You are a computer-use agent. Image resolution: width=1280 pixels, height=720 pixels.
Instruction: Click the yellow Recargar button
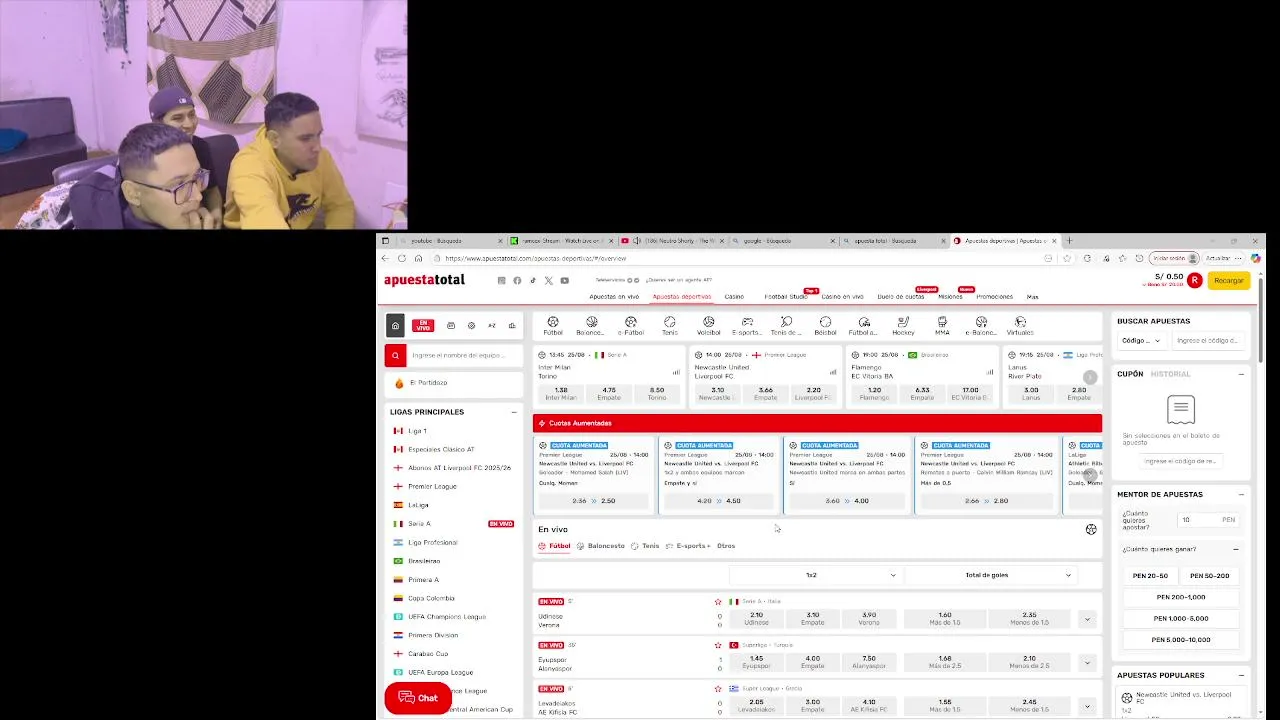point(1229,280)
